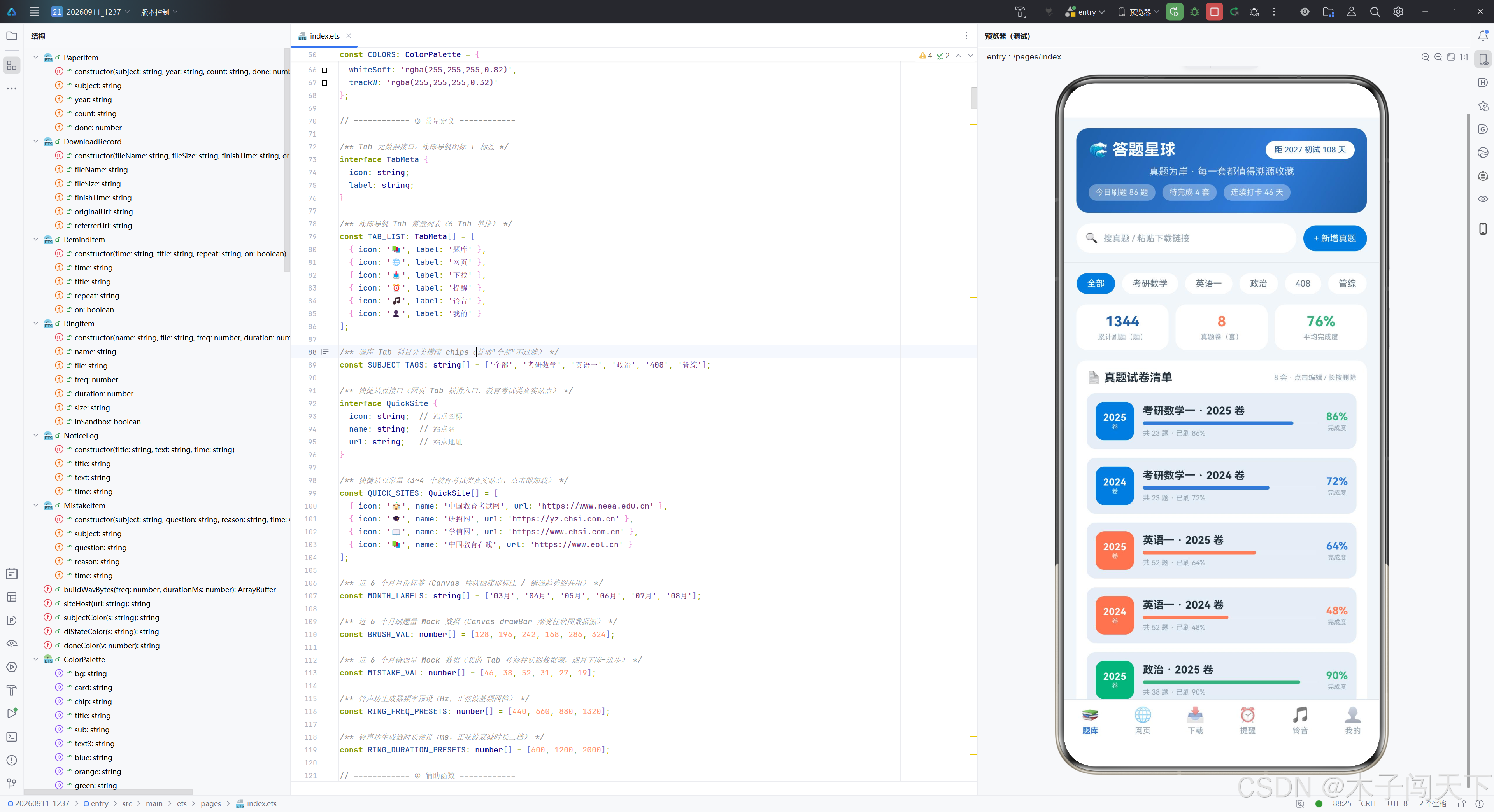Open the version control branch tool window

point(12,783)
